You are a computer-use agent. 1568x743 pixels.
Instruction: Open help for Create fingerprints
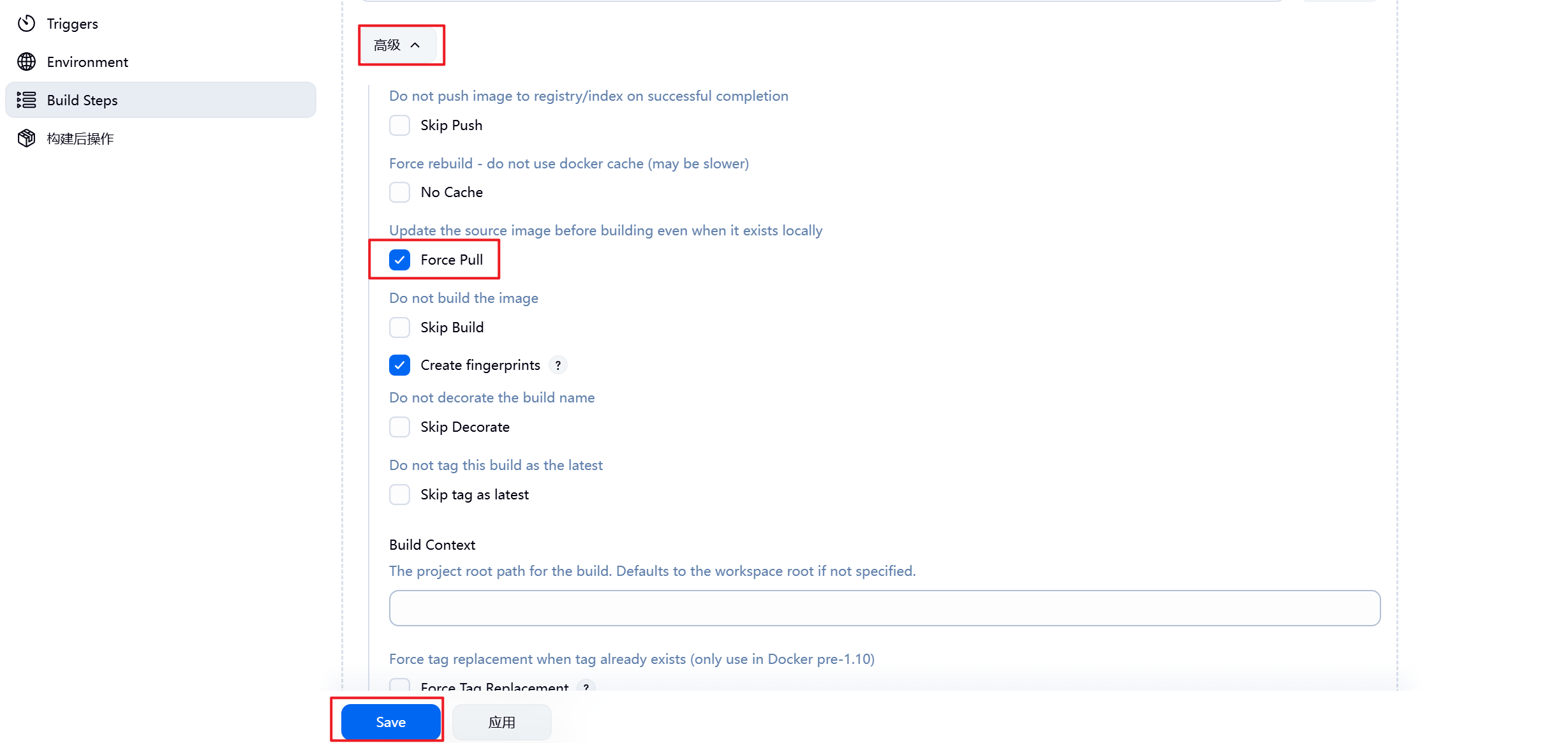pyautogui.click(x=558, y=365)
